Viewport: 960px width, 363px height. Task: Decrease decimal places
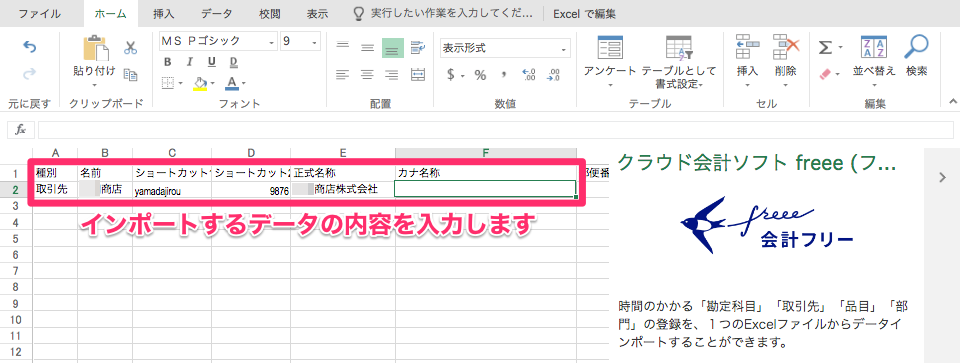tap(553, 75)
